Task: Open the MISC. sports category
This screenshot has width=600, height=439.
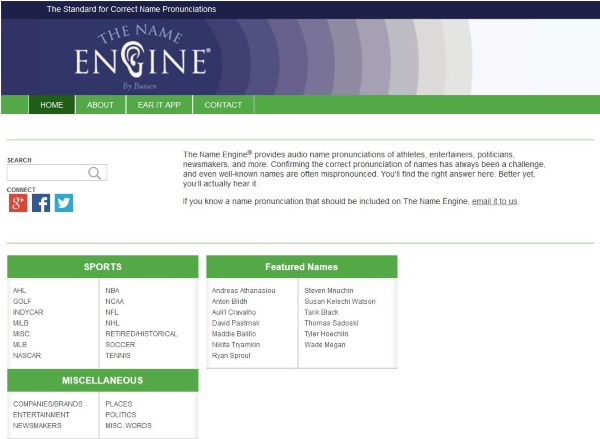Action: pyautogui.click(x=22, y=334)
